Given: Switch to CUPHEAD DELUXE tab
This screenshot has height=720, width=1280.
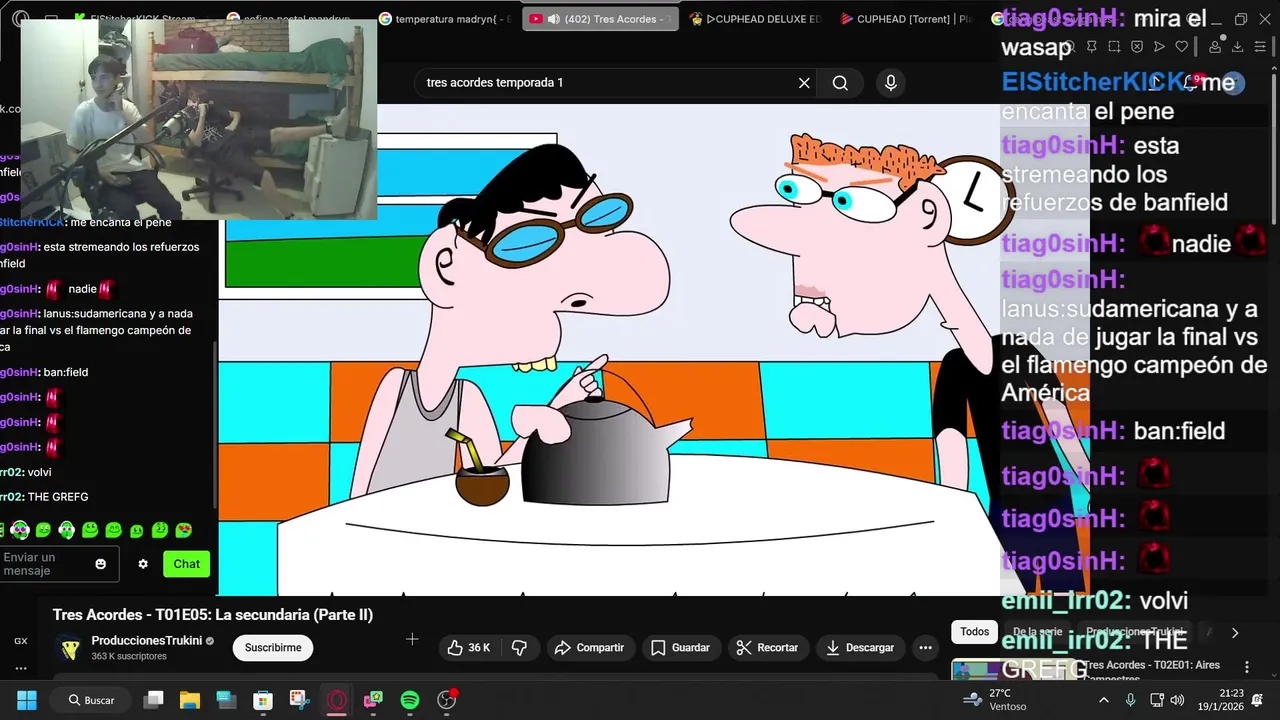Looking at the screenshot, I should (755, 19).
